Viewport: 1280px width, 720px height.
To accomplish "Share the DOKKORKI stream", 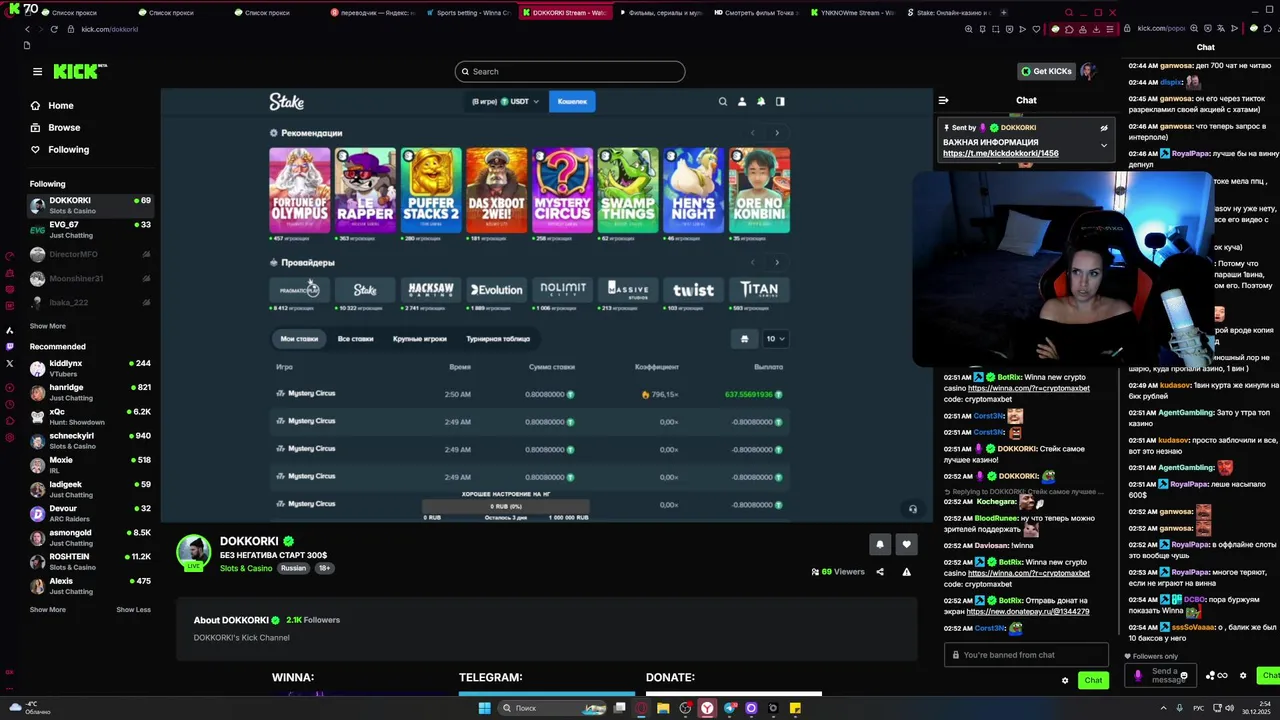I will [880, 572].
